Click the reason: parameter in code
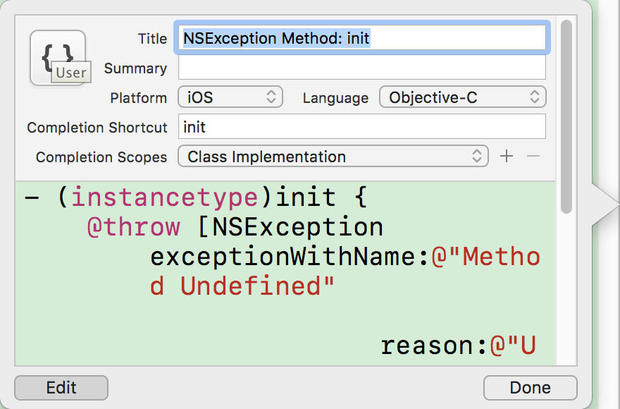The width and height of the screenshot is (620, 409). (x=435, y=347)
